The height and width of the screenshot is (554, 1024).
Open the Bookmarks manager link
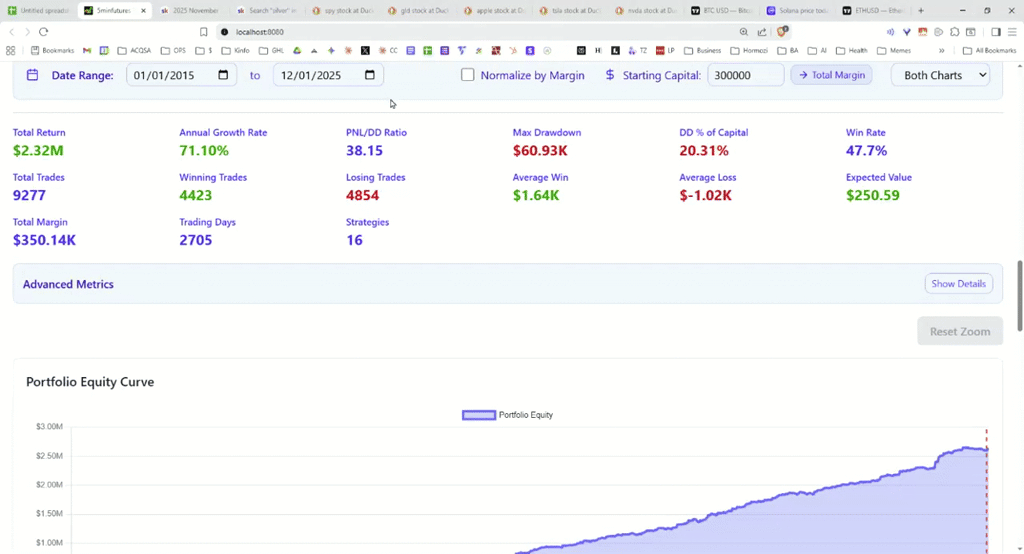pyautogui.click(x=52, y=50)
